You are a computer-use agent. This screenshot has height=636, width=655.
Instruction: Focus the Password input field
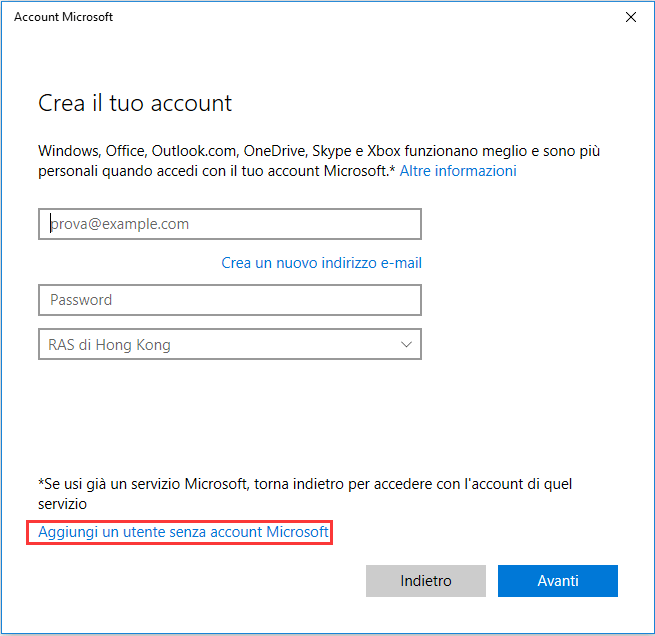tap(230, 300)
